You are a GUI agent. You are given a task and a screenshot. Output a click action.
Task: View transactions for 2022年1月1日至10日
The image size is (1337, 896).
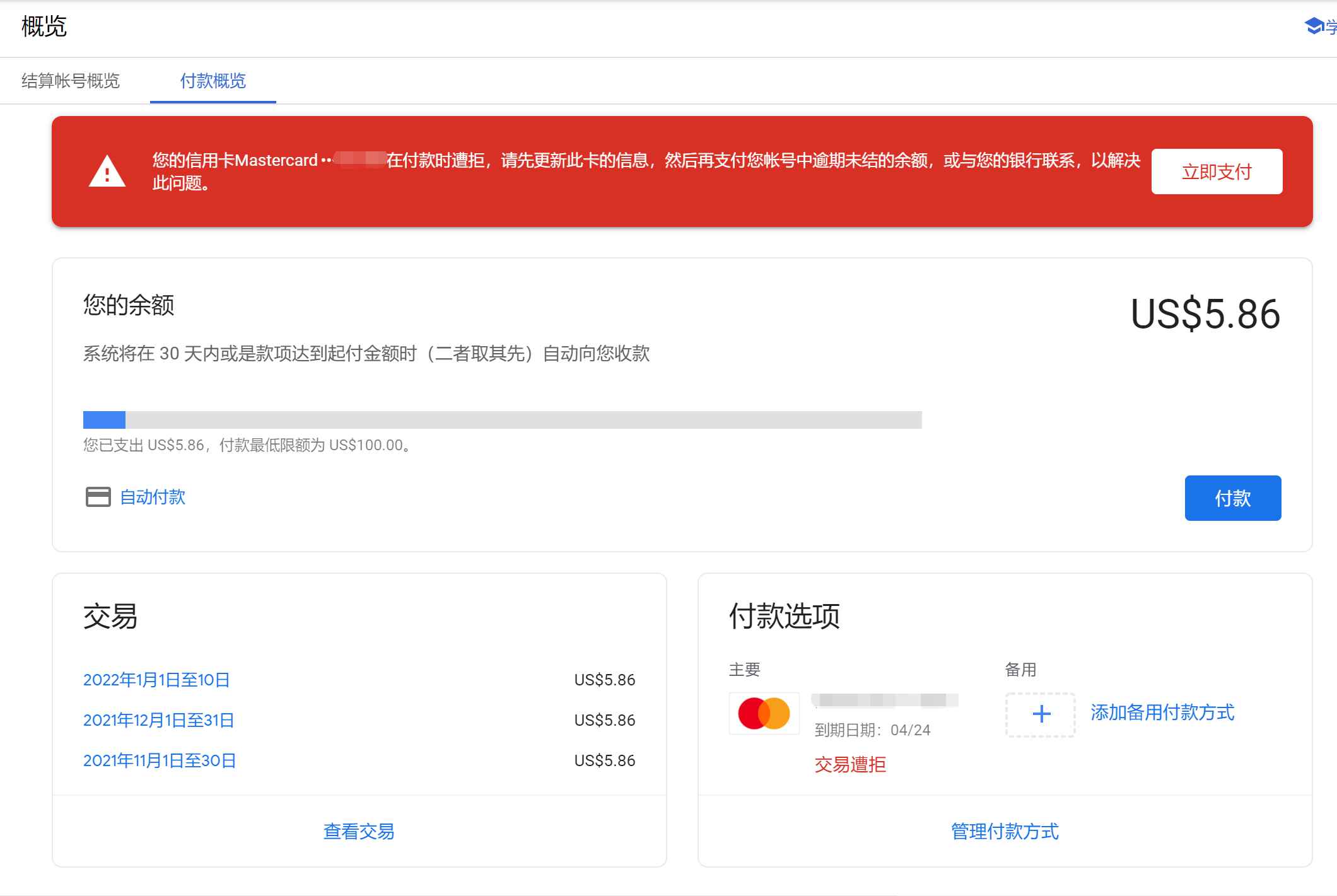click(x=157, y=680)
